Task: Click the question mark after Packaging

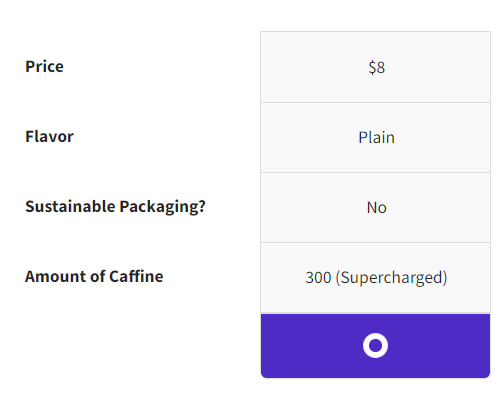Action: pyautogui.click(x=201, y=206)
